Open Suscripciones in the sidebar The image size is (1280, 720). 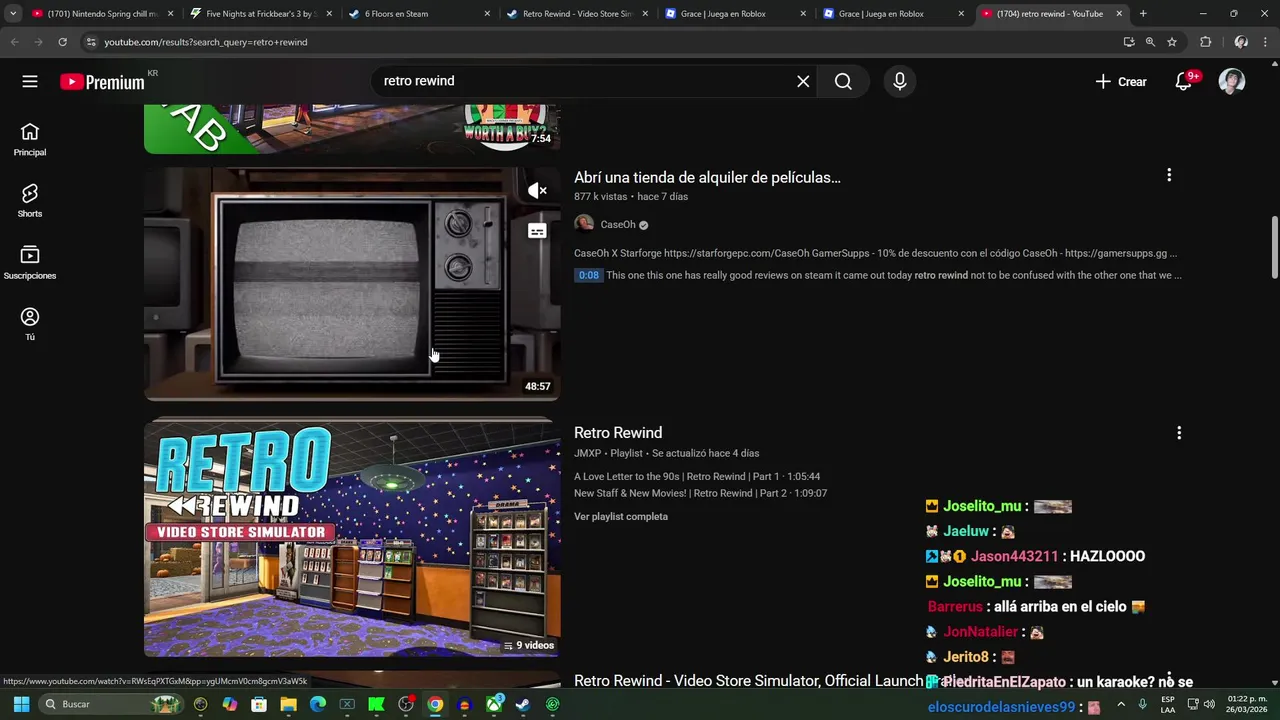[30, 262]
